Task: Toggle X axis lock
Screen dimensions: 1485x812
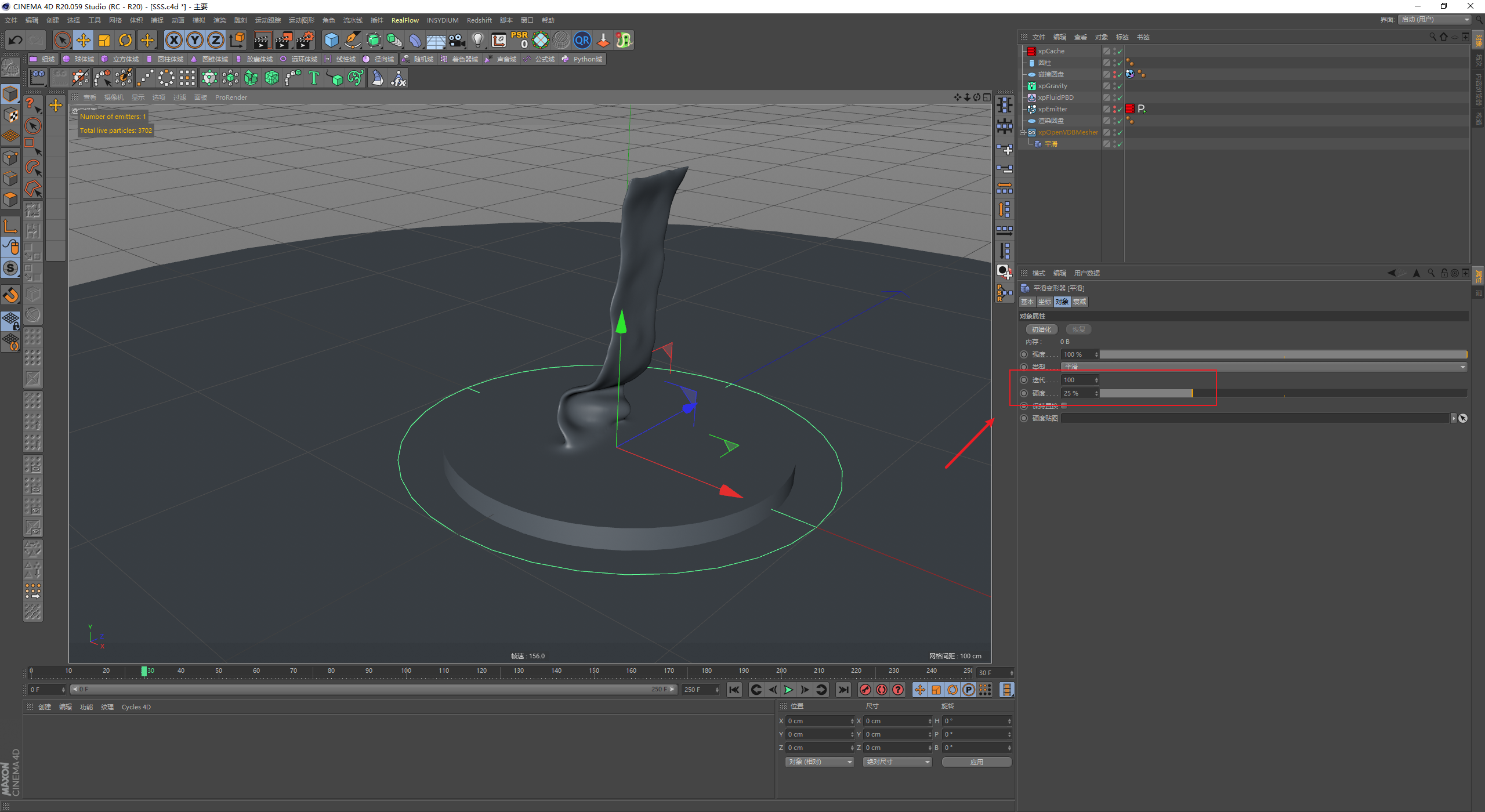Action: 174,40
